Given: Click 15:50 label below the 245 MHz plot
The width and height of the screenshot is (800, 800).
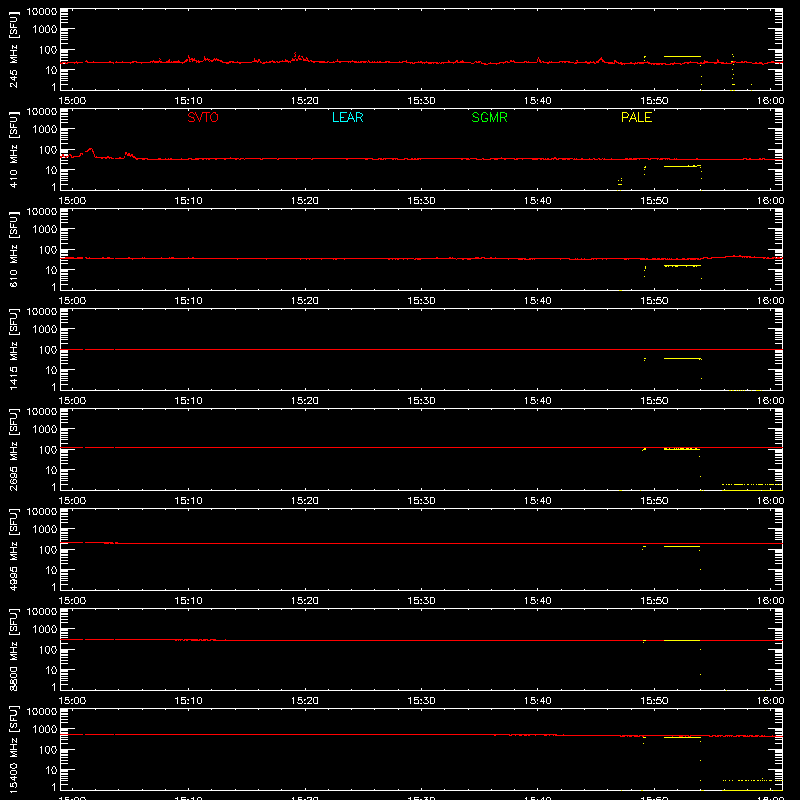Looking at the screenshot, I should coord(654,101).
